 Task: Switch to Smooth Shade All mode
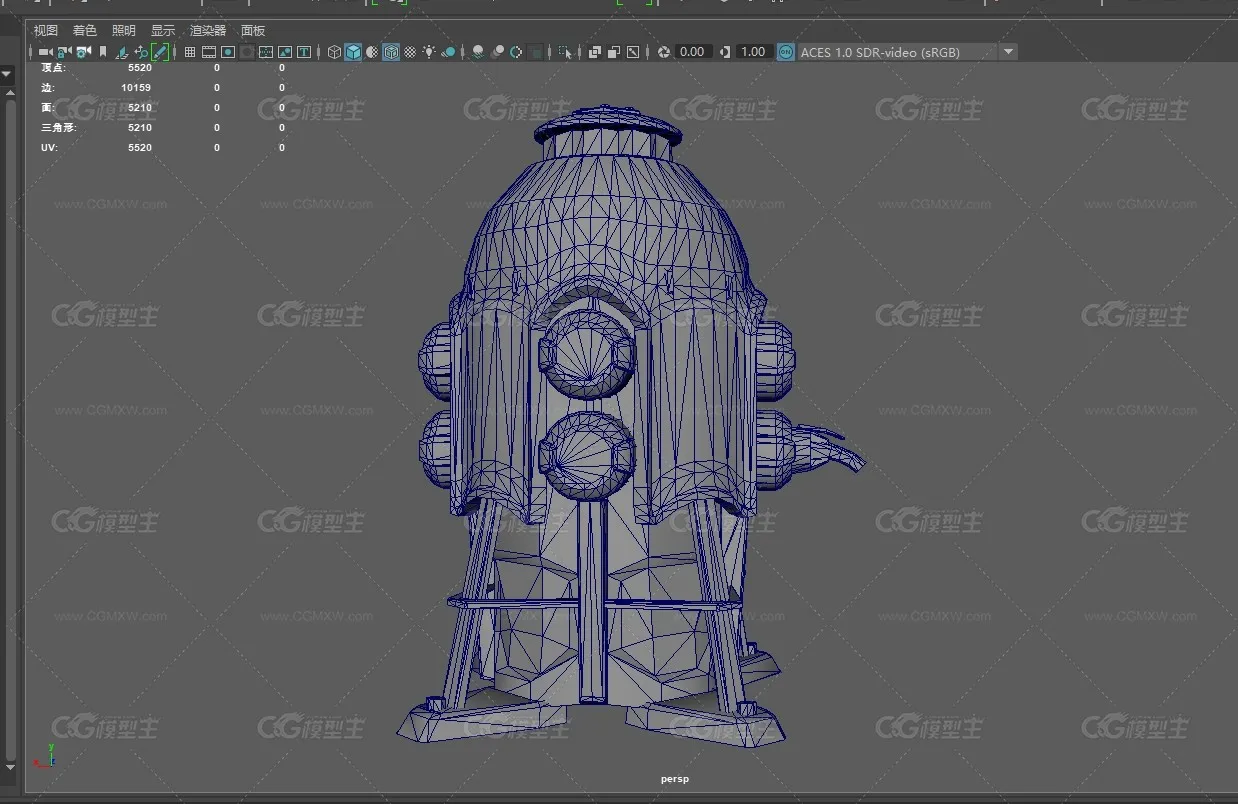[353, 52]
